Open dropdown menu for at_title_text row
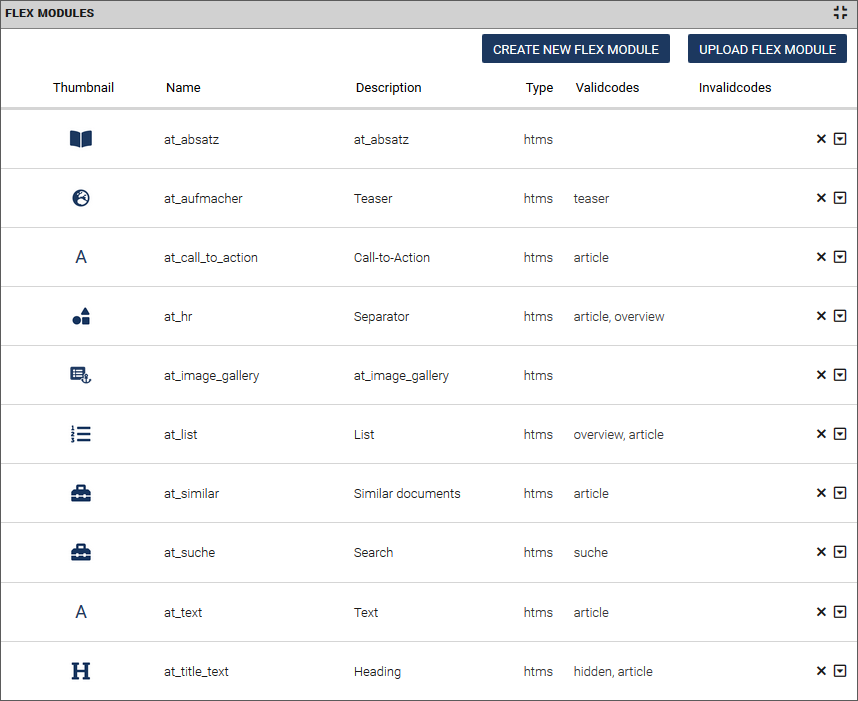The height and width of the screenshot is (701, 858). pos(840,670)
